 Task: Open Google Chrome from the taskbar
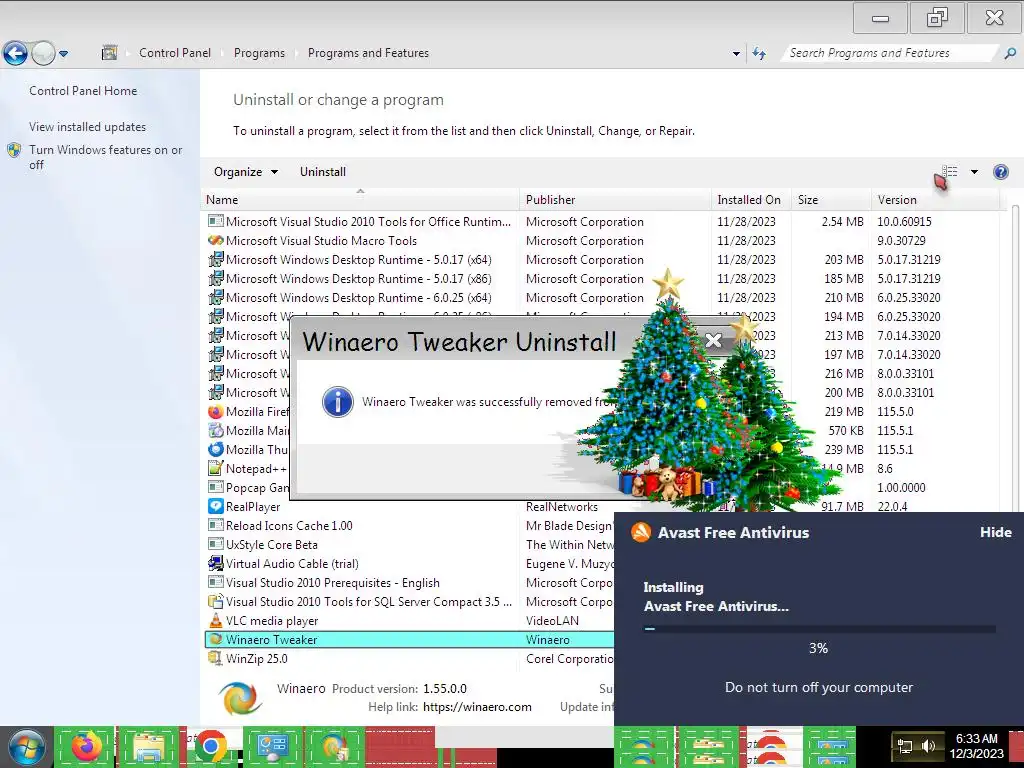tap(210, 746)
